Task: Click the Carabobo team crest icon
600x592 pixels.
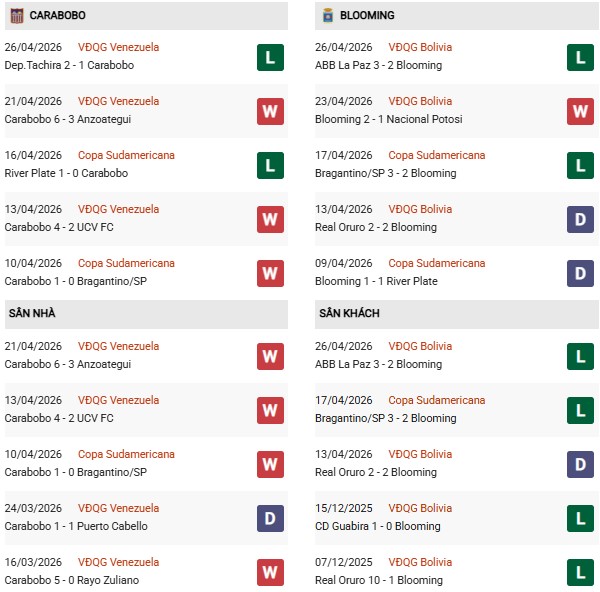Action: point(15,15)
